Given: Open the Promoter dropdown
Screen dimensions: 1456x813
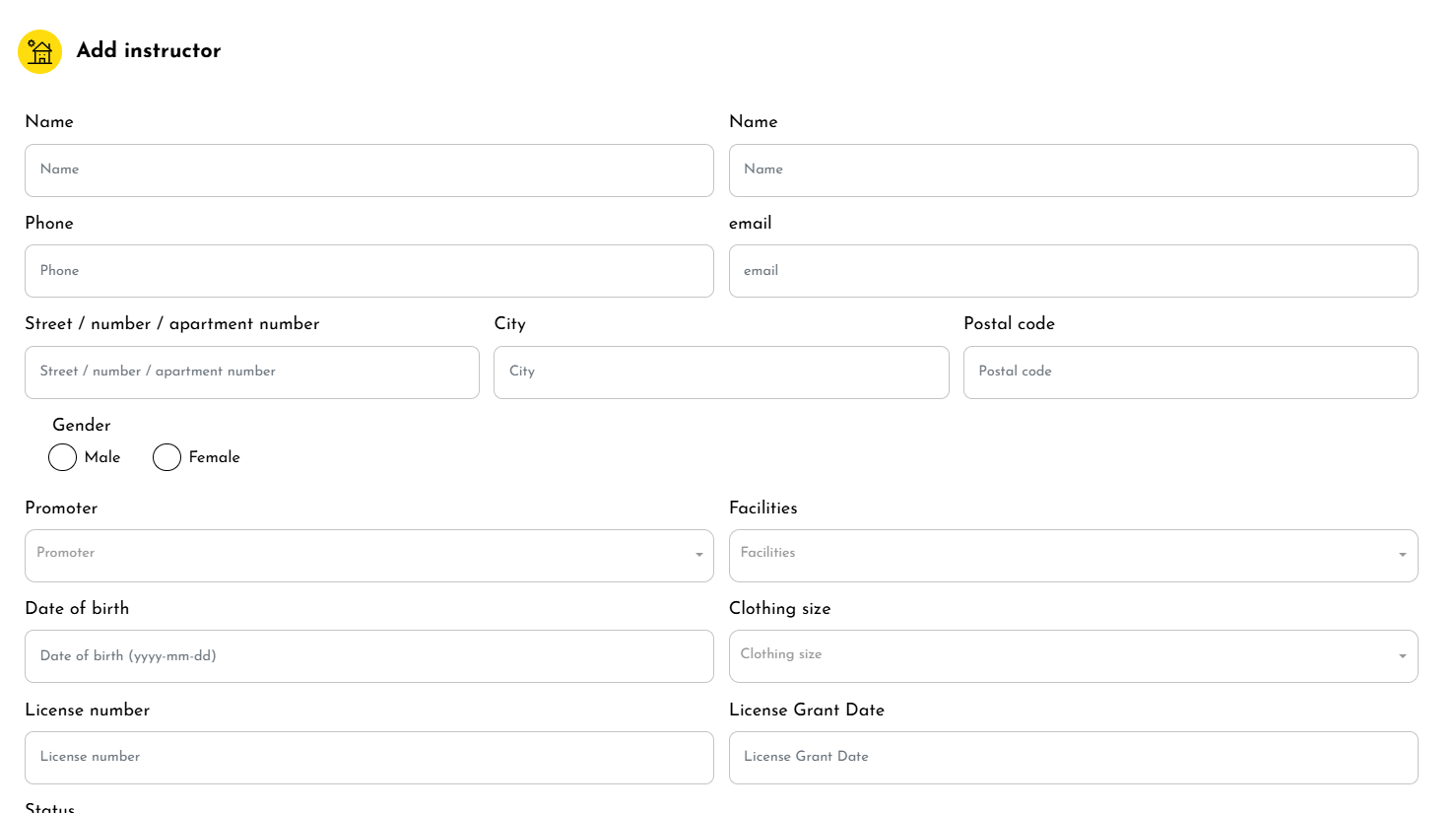Looking at the screenshot, I should (x=355, y=556).
